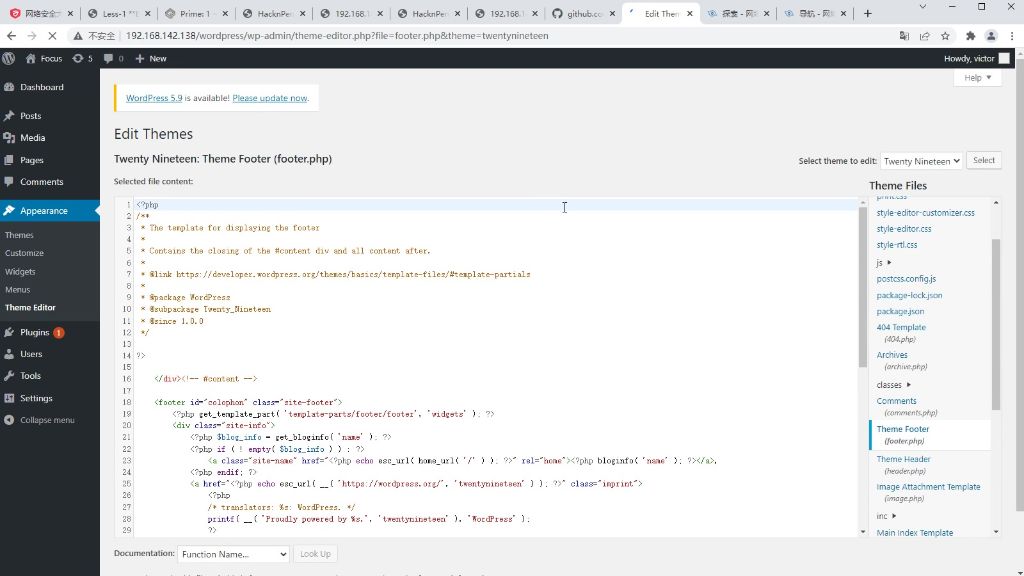Open the Archives template file
Image resolution: width=1024 pixels, height=576 pixels.
coord(891,355)
